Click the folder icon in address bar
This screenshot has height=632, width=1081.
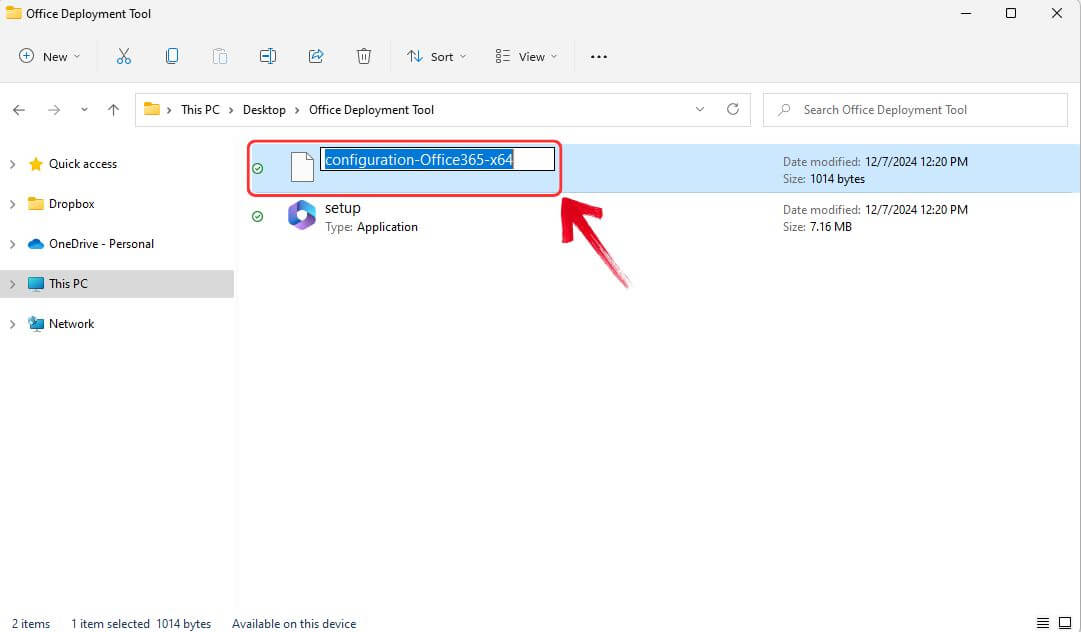tap(152, 109)
